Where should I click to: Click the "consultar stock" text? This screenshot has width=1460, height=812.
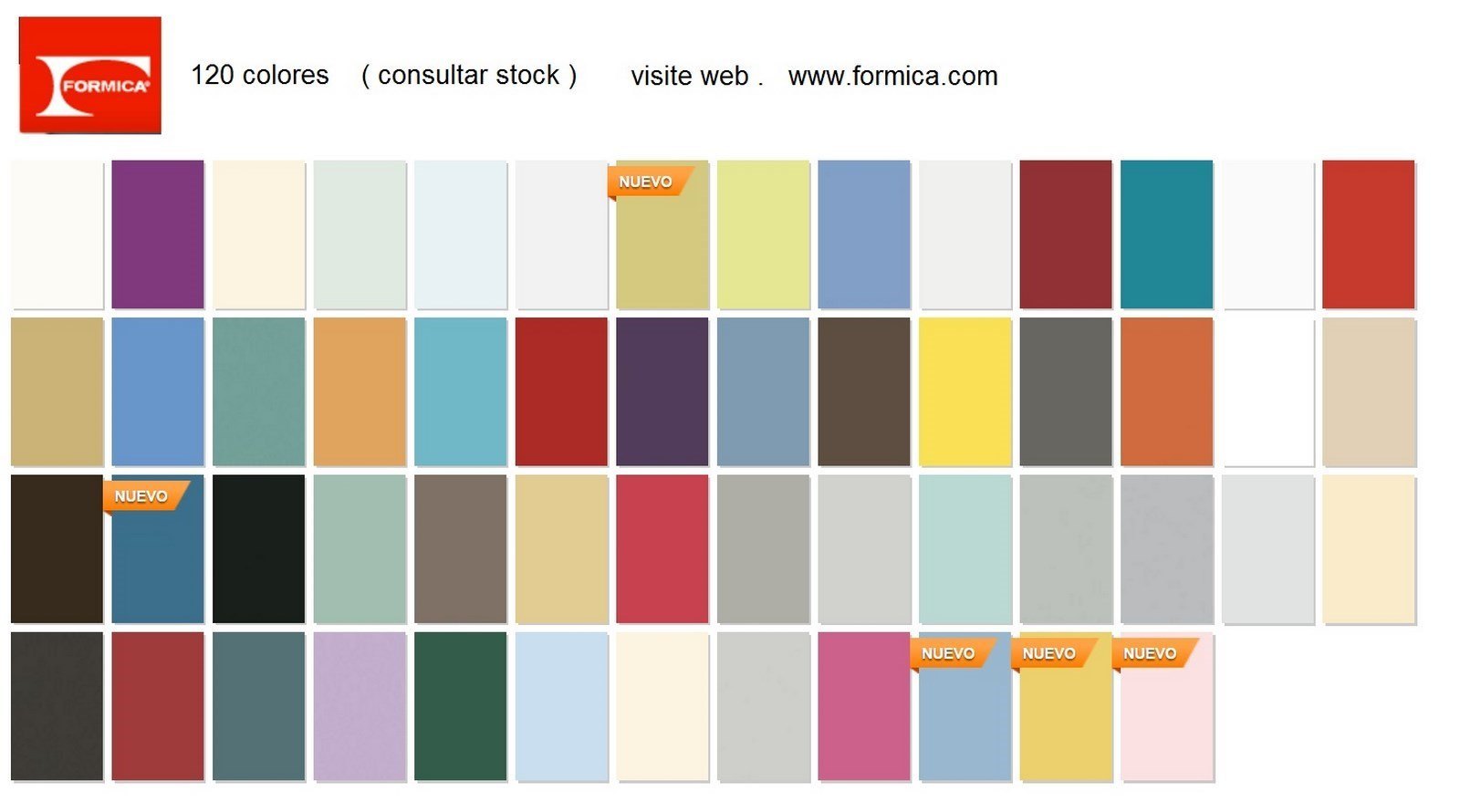click(x=469, y=75)
